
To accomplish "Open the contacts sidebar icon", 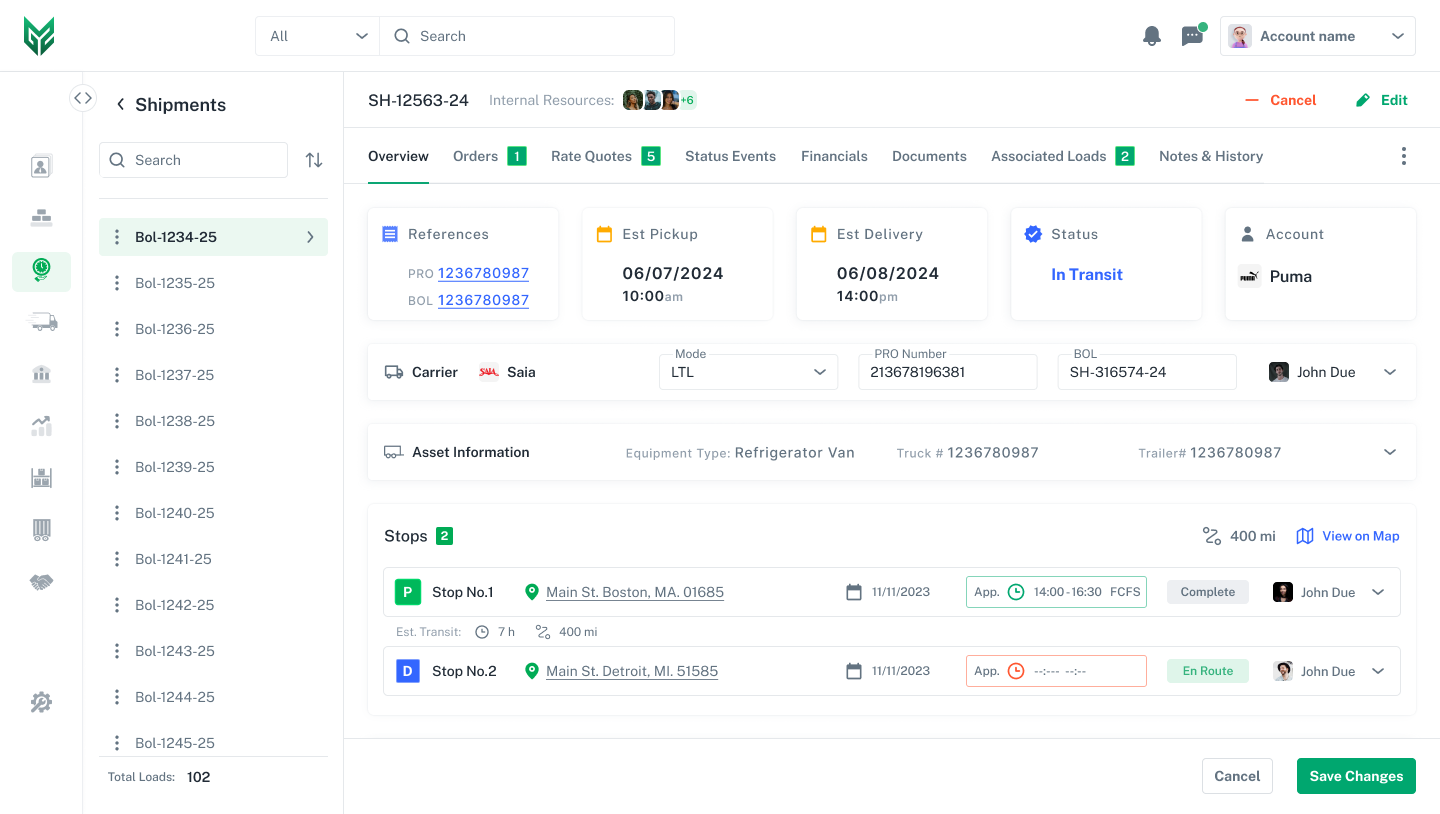I will tap(41, 166).
